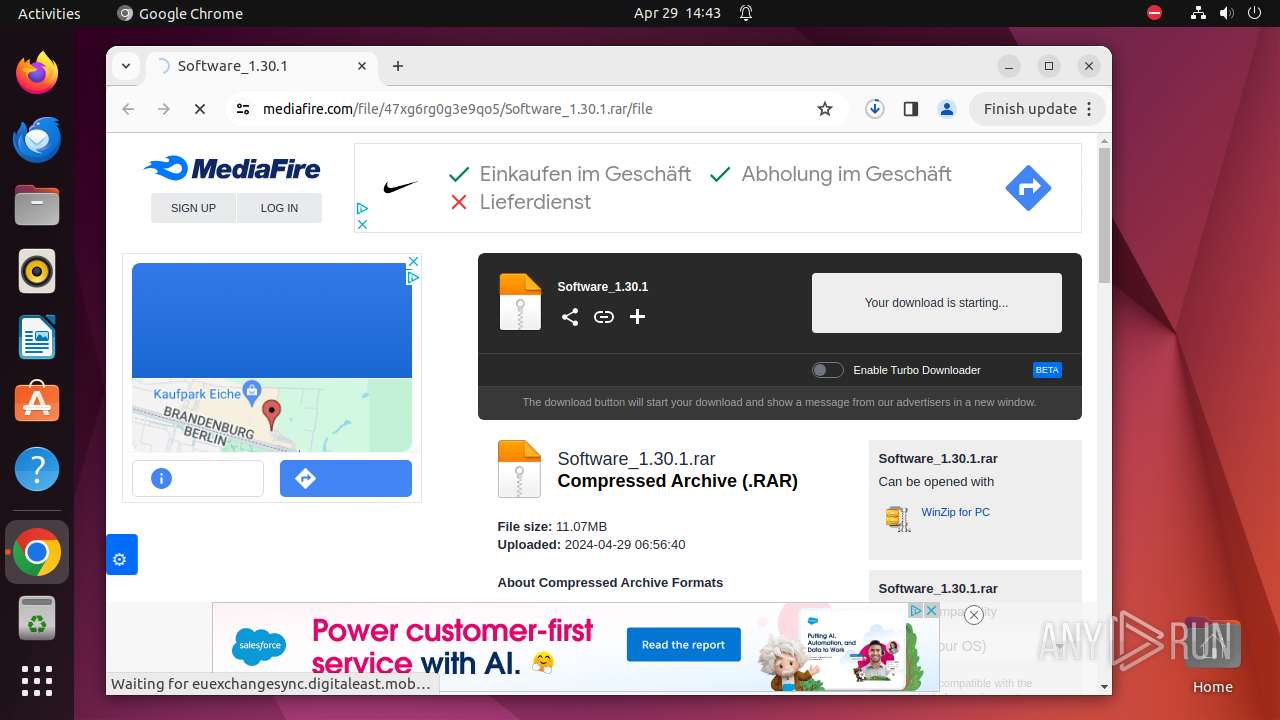Image resolution: width=1280 pixels, height=720 pixels.
Task: Open Trash from the dock
Action: (x=37, y=619)
